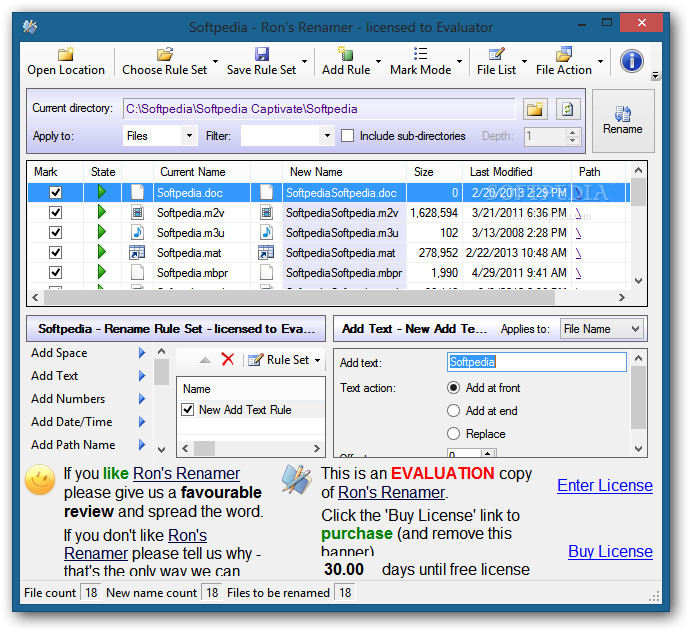The width and height of the screenshot is (690, 632).
Task: Toggle the New Add Text Rule checkbox
Action: 187,410
